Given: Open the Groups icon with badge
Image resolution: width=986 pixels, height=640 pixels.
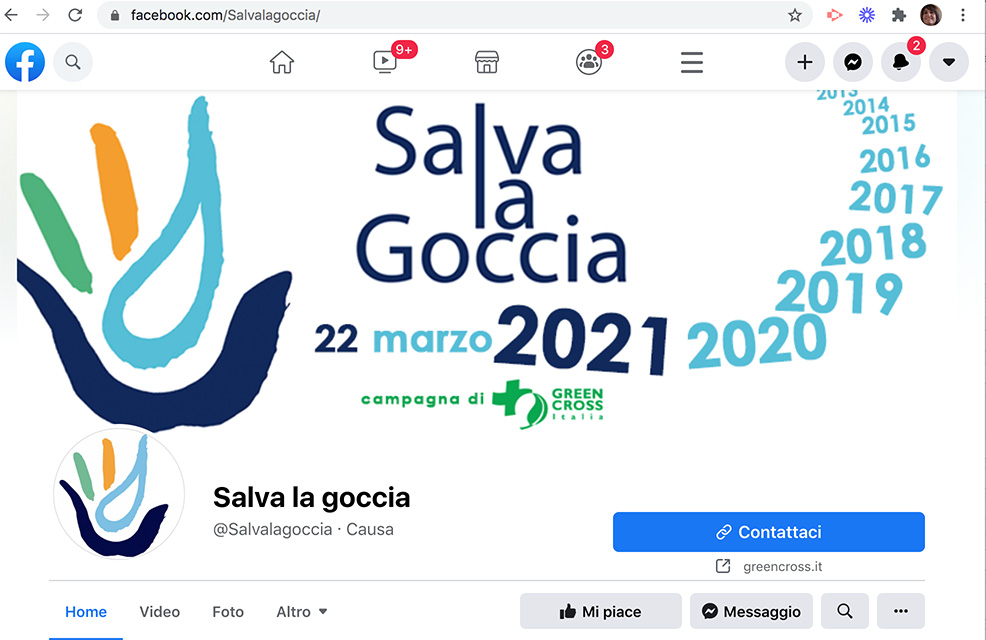Looking at the screenshot, I should click(x=589, y=62).
